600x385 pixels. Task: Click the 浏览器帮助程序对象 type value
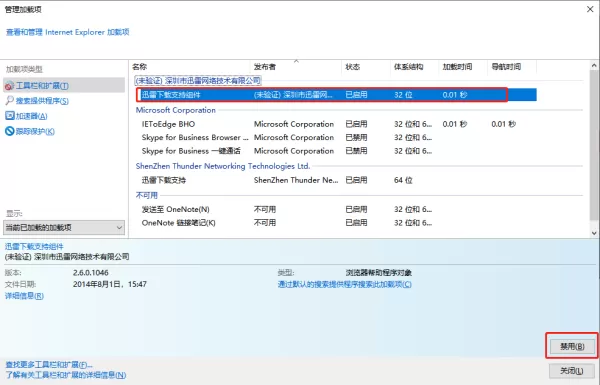point(378,272)
